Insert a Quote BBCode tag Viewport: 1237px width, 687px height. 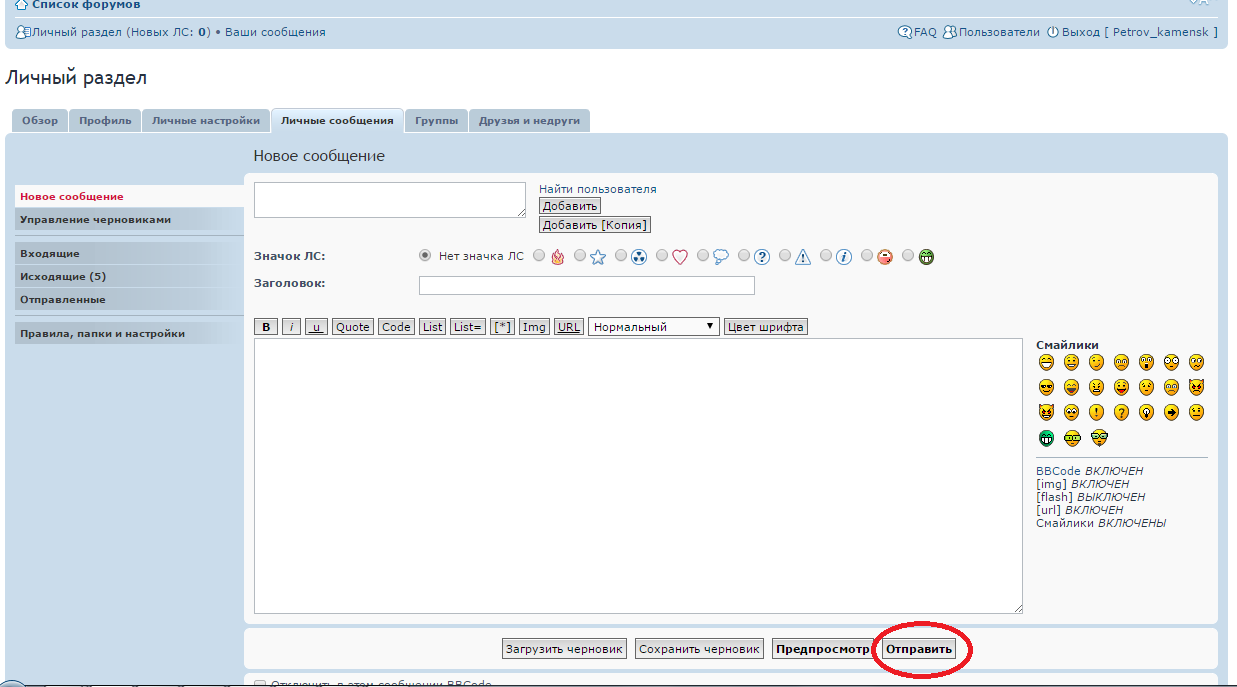click(x=353, y=327)
